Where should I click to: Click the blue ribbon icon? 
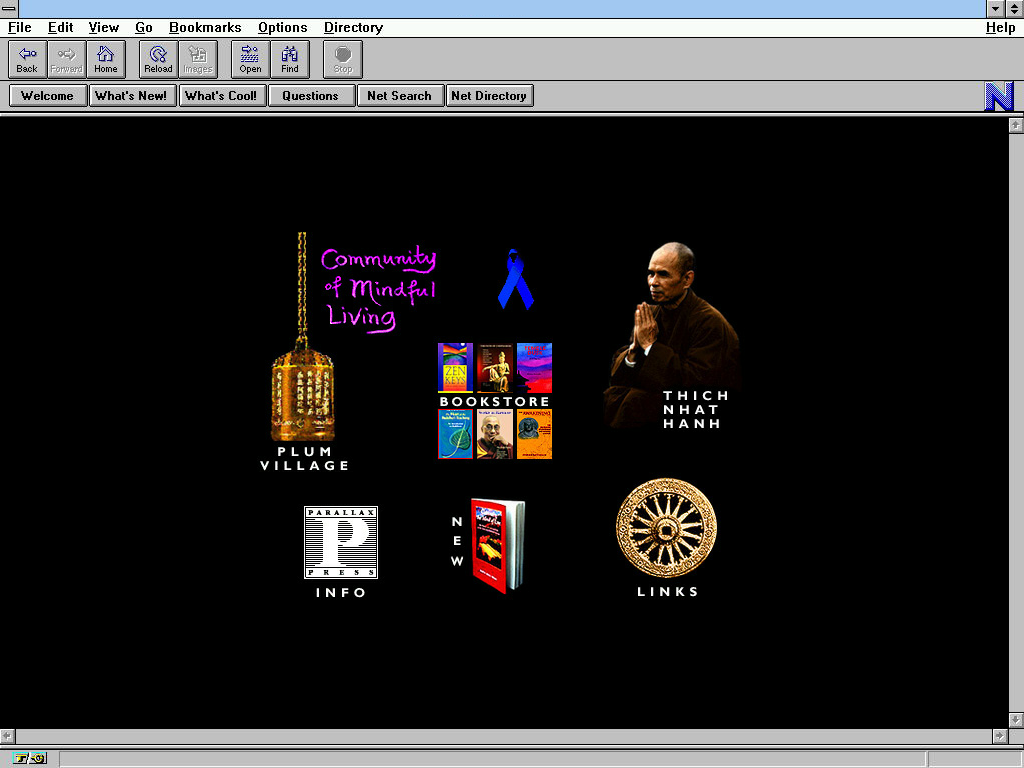click(515, 280)
